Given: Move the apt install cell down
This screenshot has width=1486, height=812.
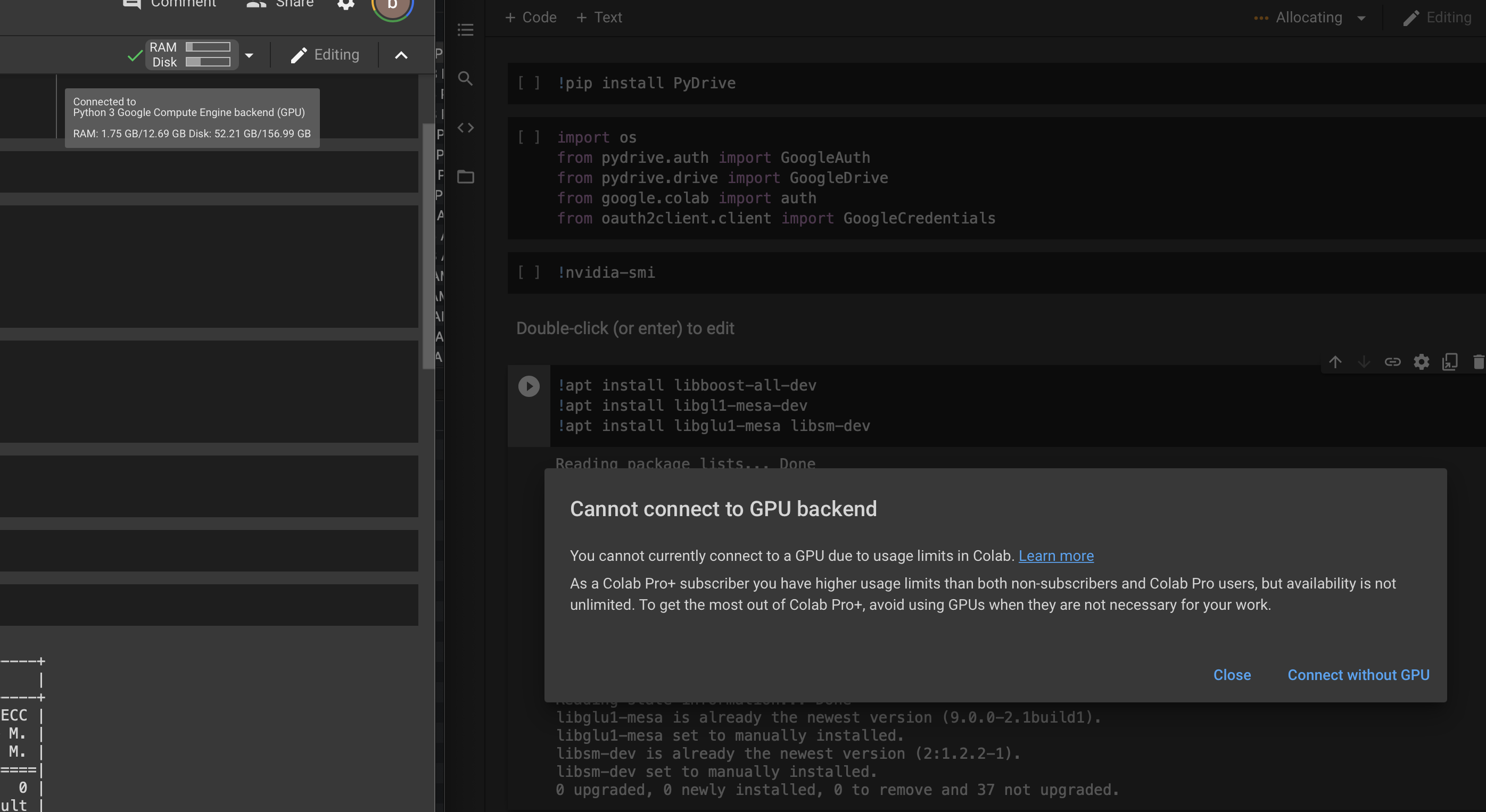Looking at the screenshot, I should point(1364,362).
